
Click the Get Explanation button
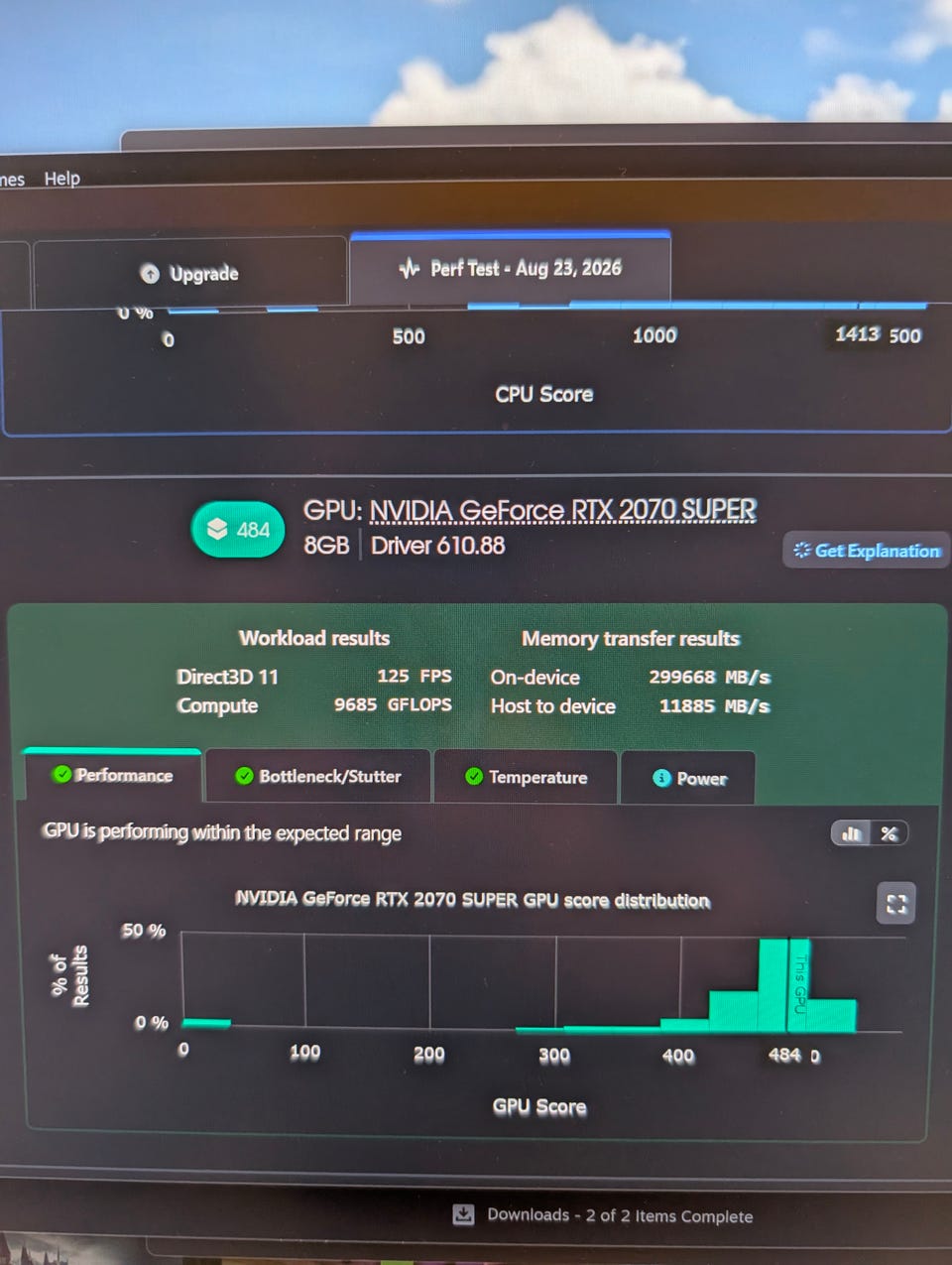[865, 550]
